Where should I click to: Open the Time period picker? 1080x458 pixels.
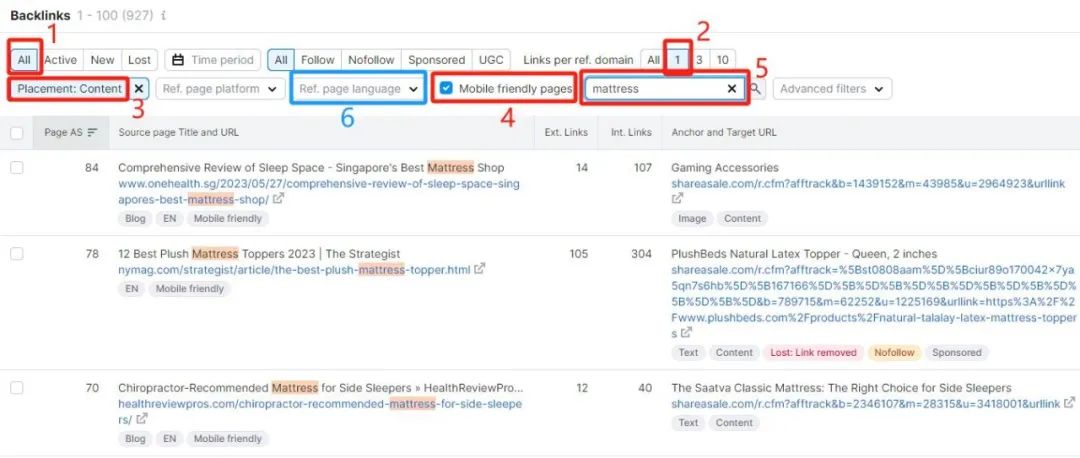pos(213,60)
